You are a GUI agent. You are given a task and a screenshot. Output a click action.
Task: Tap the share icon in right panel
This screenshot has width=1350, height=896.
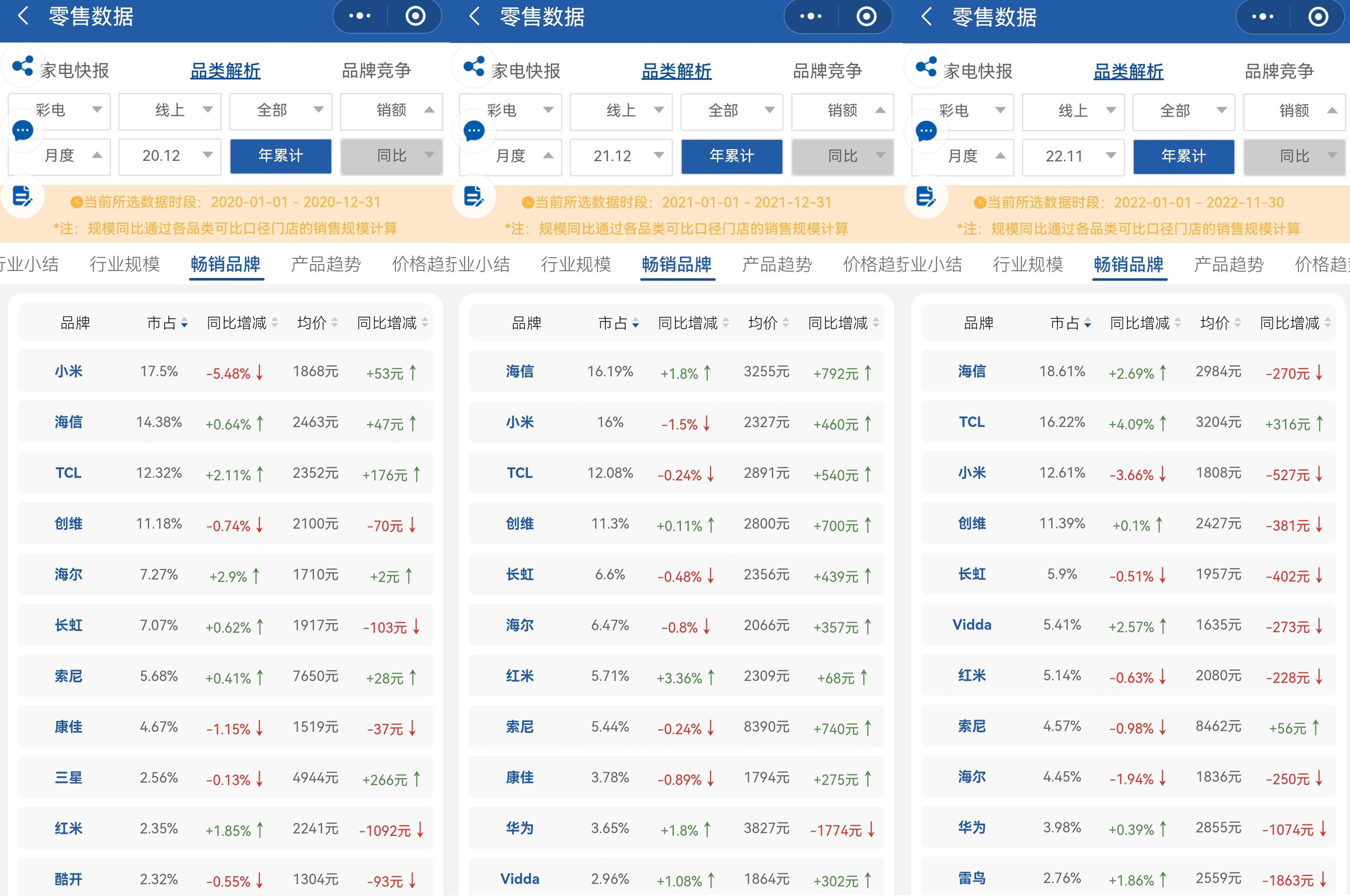point(926,66)
